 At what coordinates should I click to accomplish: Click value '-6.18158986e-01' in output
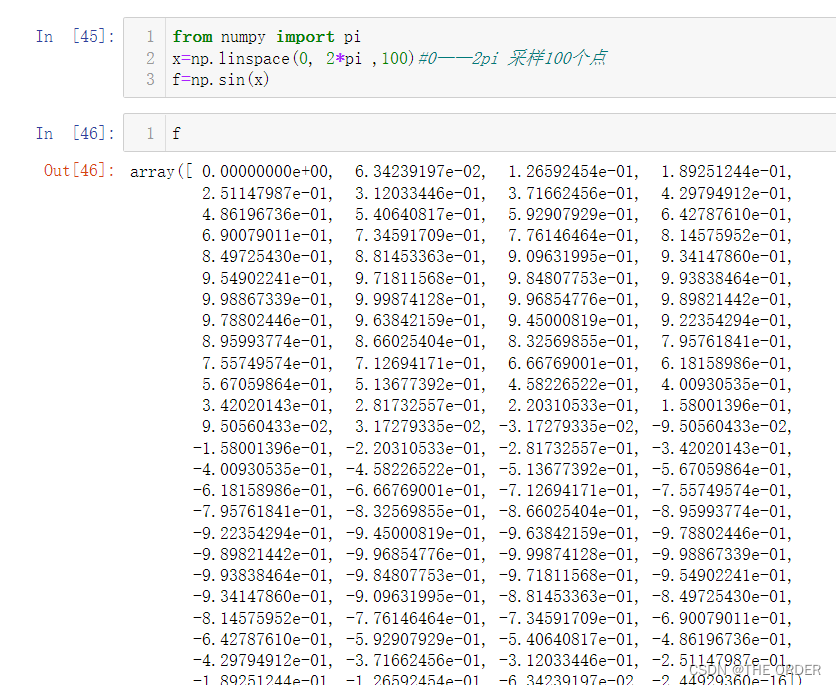click(x=262, y=491)
